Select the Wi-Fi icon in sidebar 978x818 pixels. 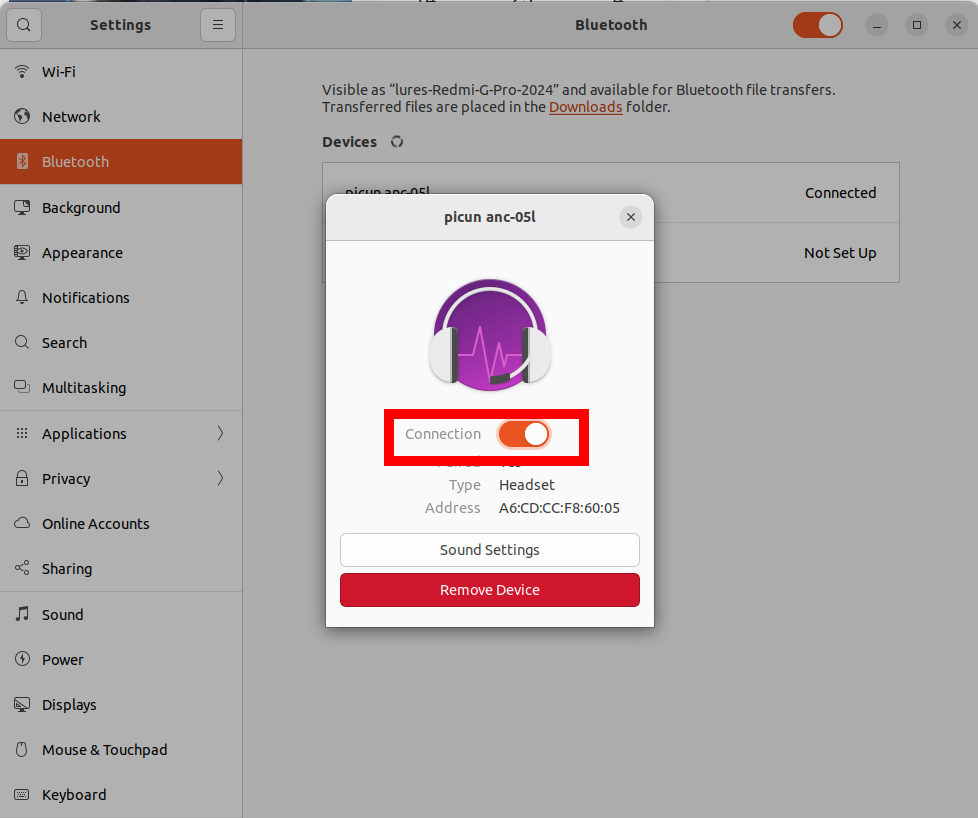(x=22, y=72)
